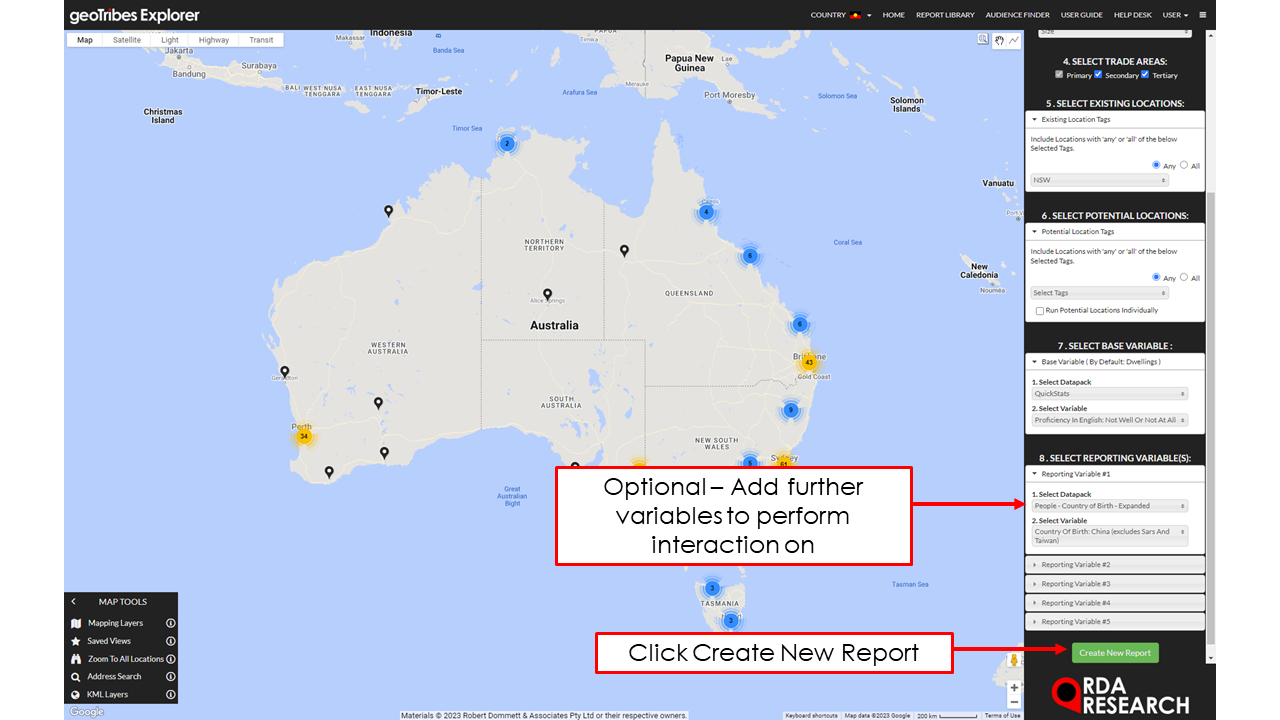Show info for Address Search
Image resolution: width=1280 pixels, height=720 pixels.
[x=170, y=677]
